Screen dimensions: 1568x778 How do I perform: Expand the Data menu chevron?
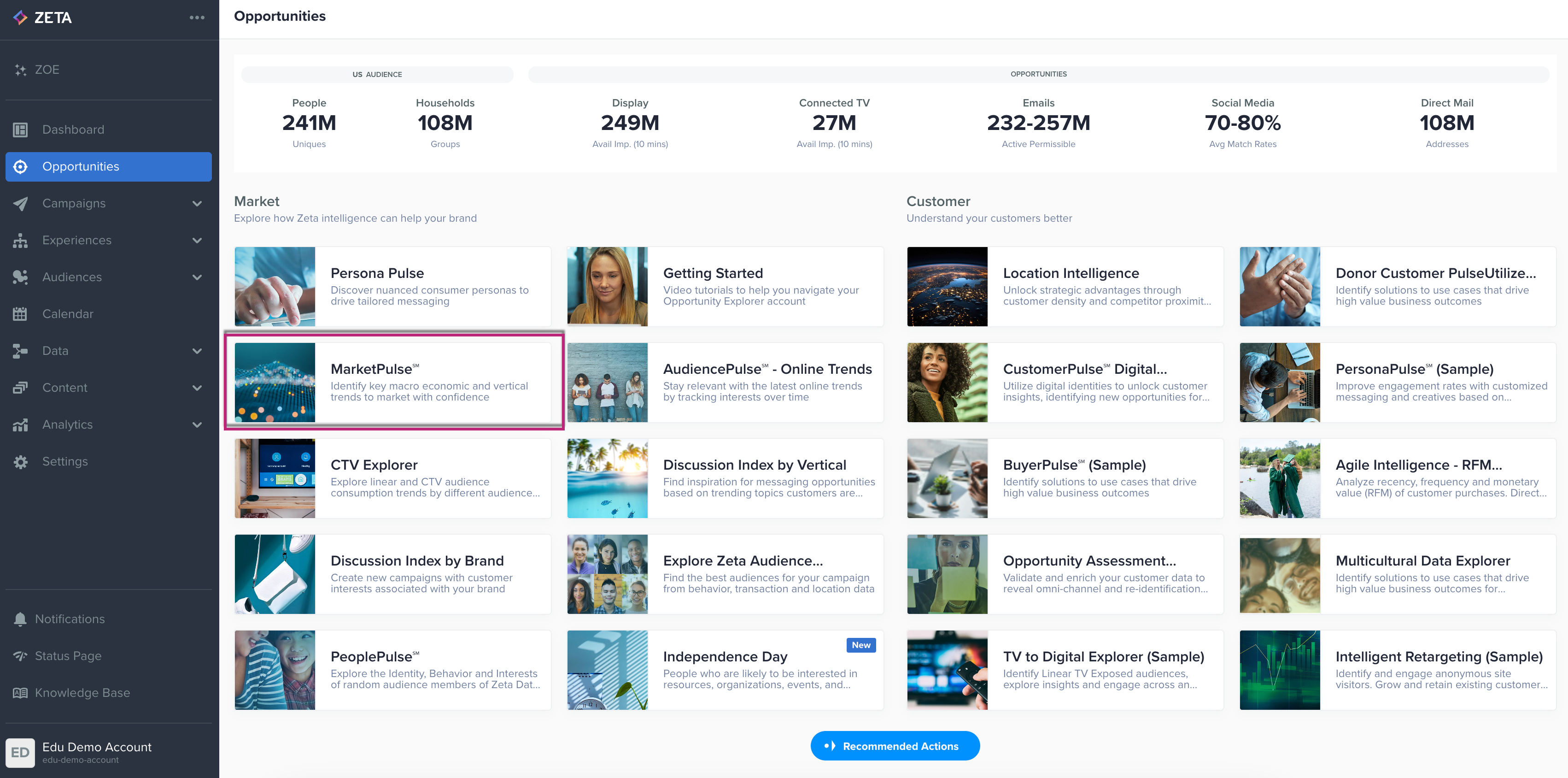pyautogui.click(x=197, y=351)
